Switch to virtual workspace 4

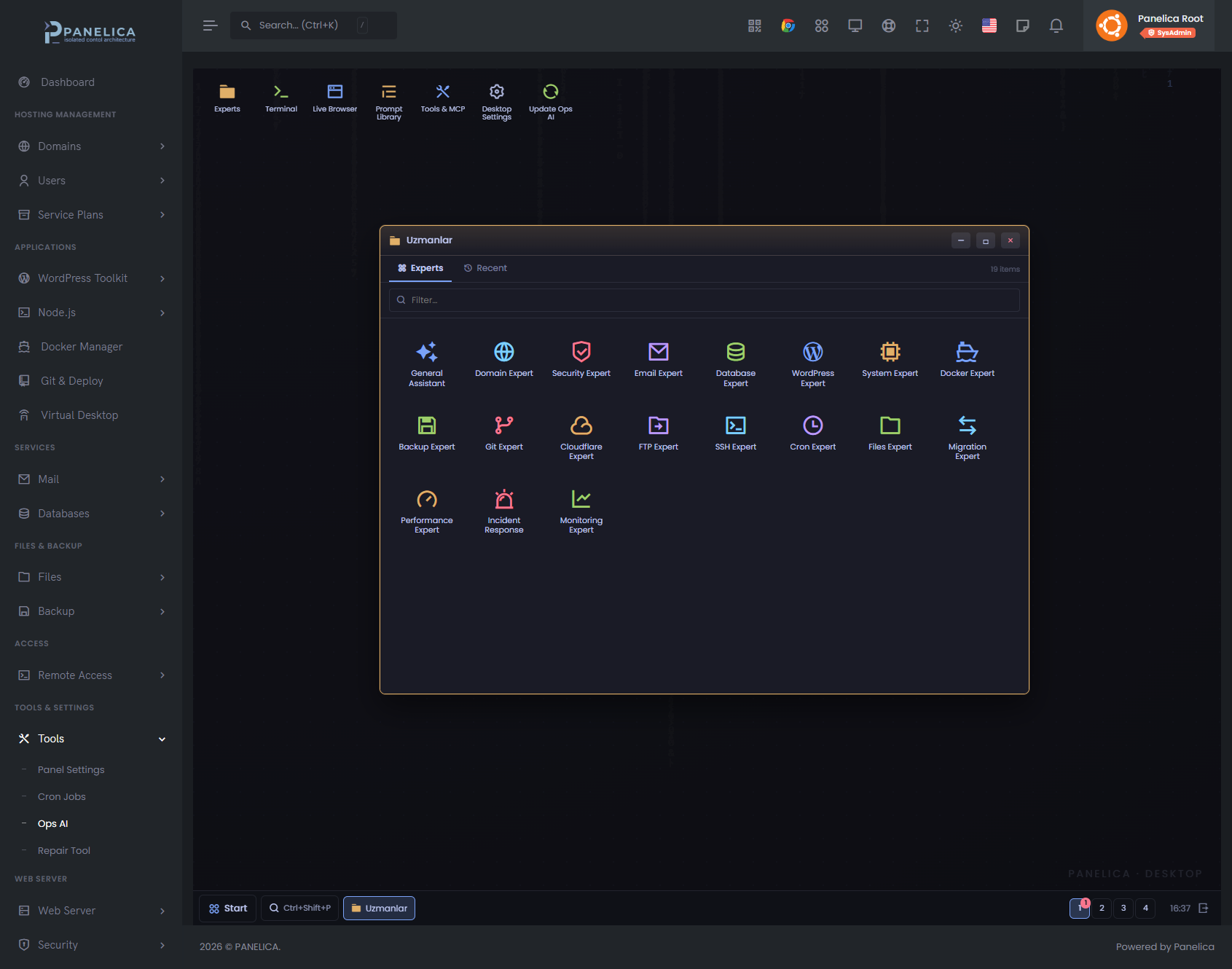coord(1145,909)
